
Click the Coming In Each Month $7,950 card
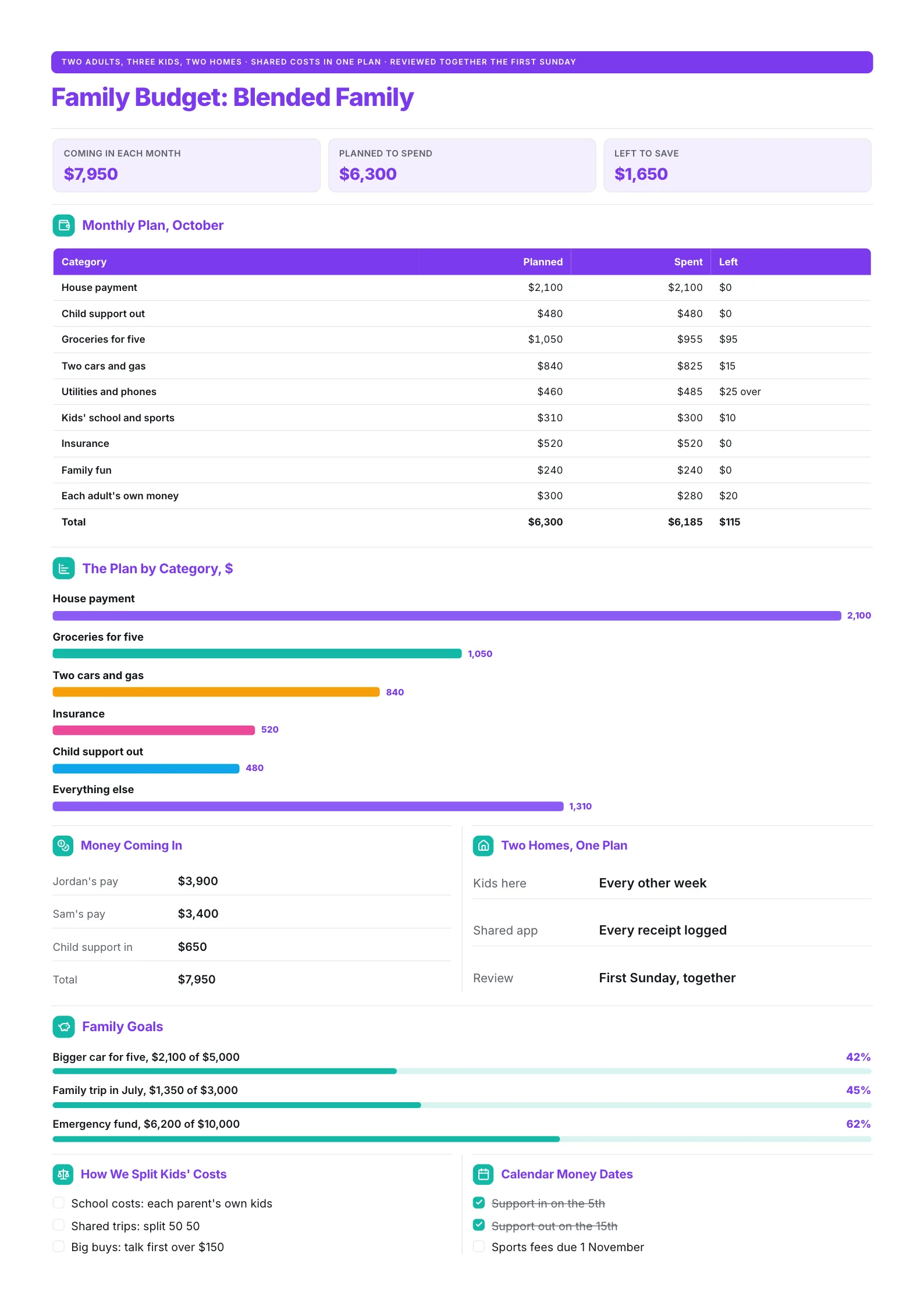click(187, 165)
